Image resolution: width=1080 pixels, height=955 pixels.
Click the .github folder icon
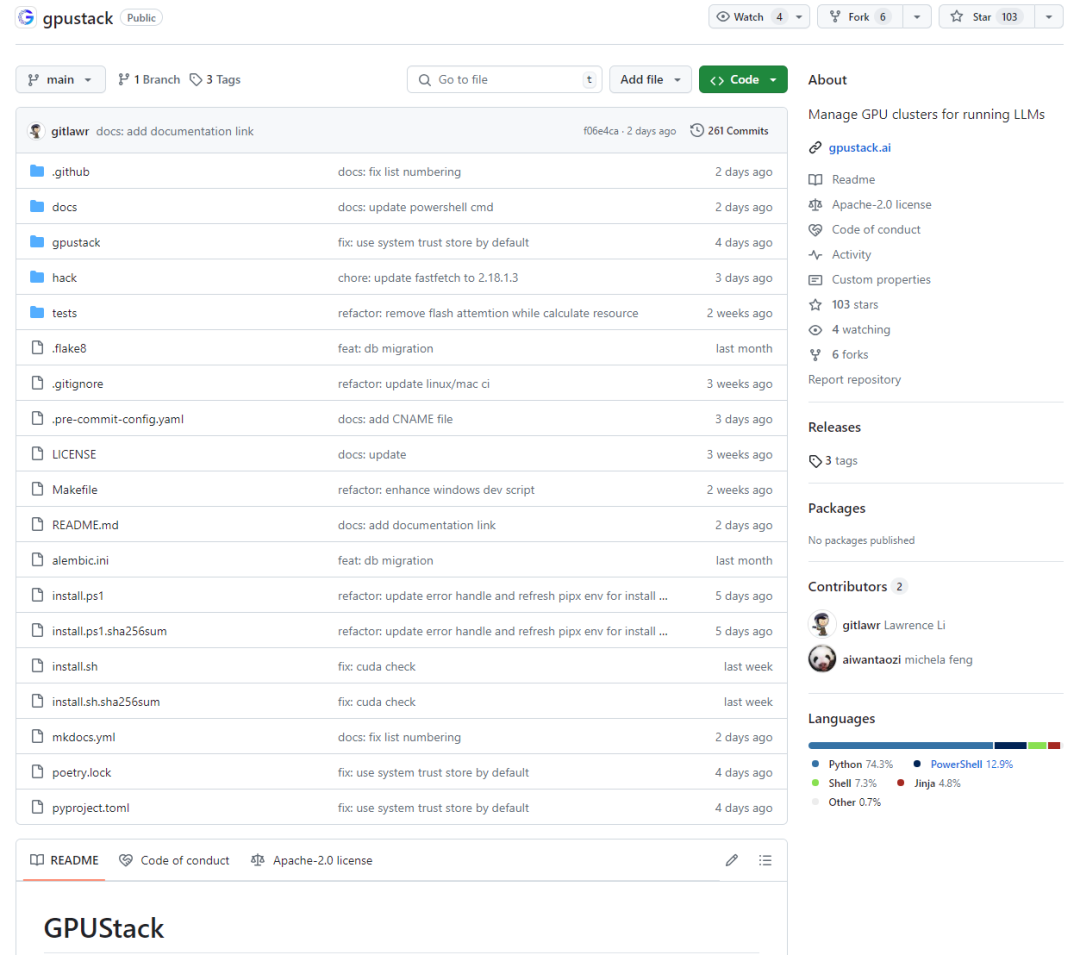coord(37,171)
